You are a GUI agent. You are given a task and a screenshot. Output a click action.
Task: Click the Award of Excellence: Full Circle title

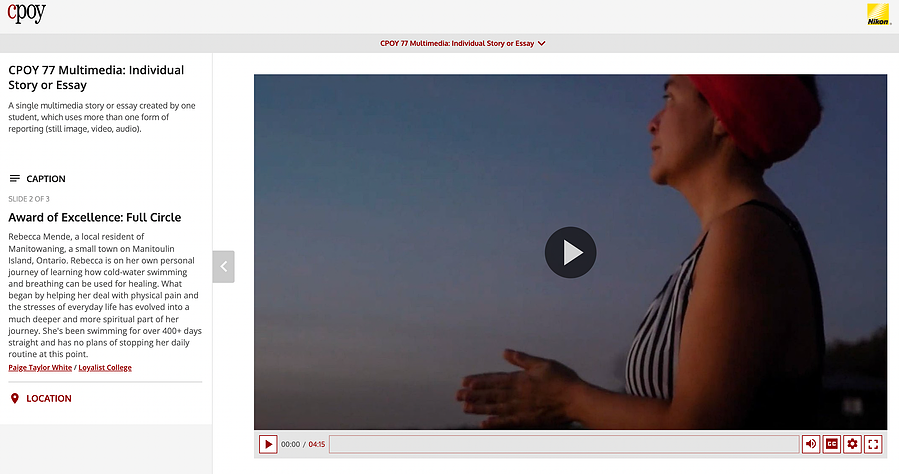click(x=95, y=217)
